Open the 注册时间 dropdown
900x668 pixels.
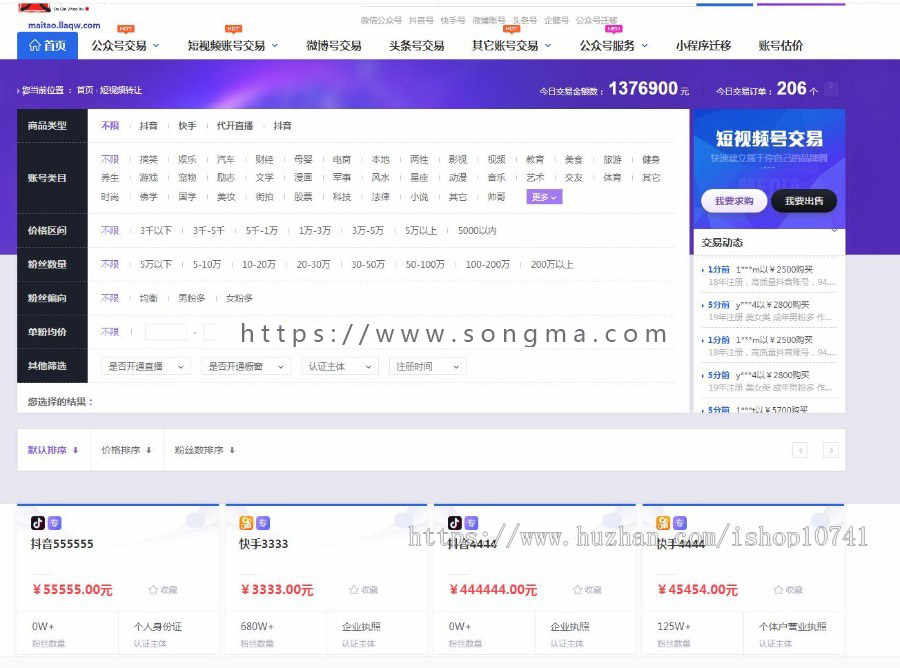[427, 366]
